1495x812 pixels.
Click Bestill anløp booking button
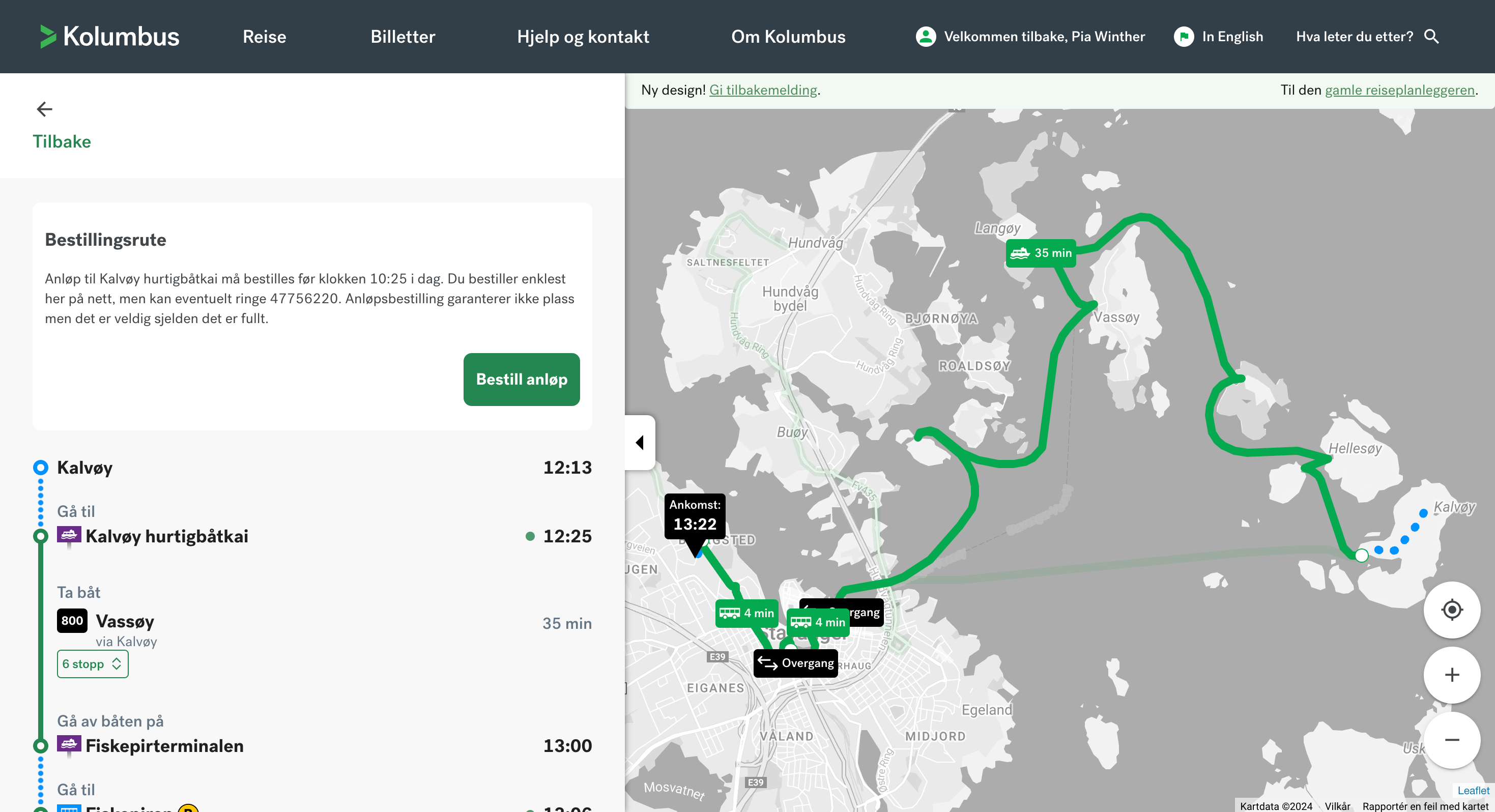click(x=521, y=379)
